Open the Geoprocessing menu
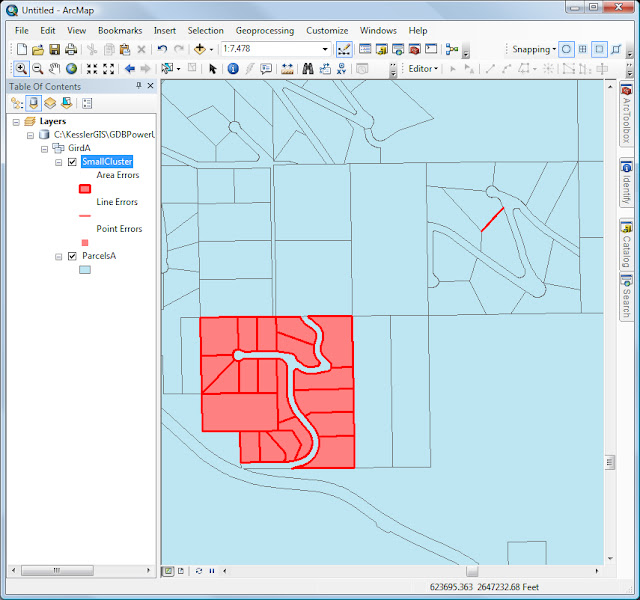640x600 pixels. click(x=264, y=31)
